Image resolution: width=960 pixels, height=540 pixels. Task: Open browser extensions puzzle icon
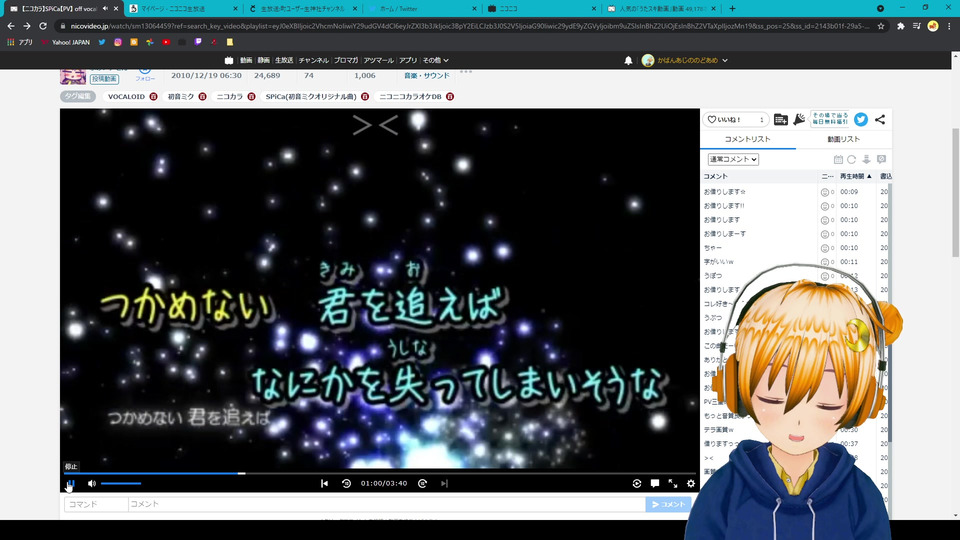coord(901,26)
